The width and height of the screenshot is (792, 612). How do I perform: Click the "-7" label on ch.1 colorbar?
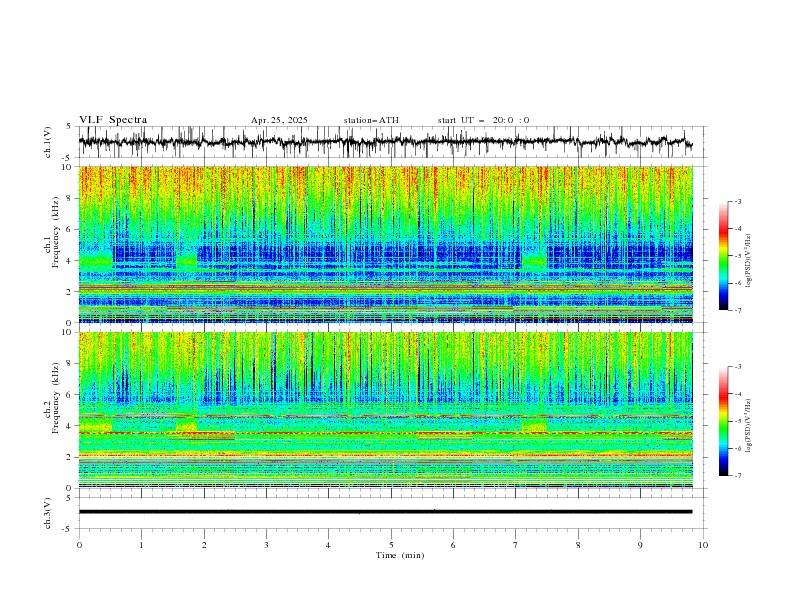pos(737,310)
